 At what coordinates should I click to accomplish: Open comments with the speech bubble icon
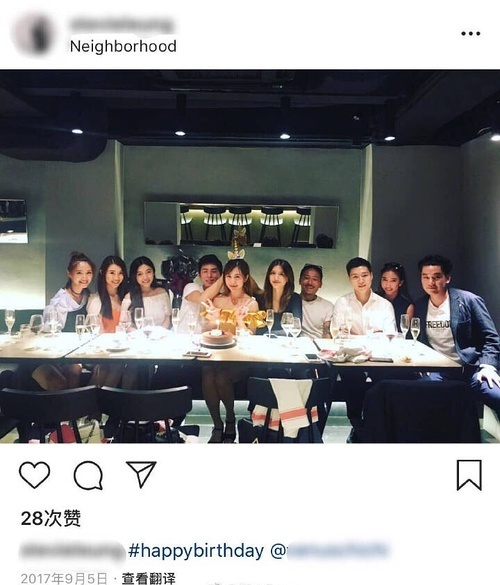click(x=88, y=475)
